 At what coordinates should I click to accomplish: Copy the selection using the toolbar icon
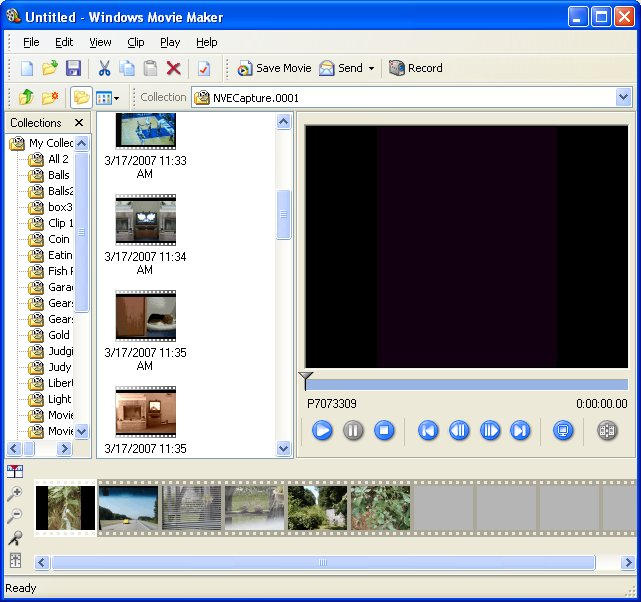point(127,68)
